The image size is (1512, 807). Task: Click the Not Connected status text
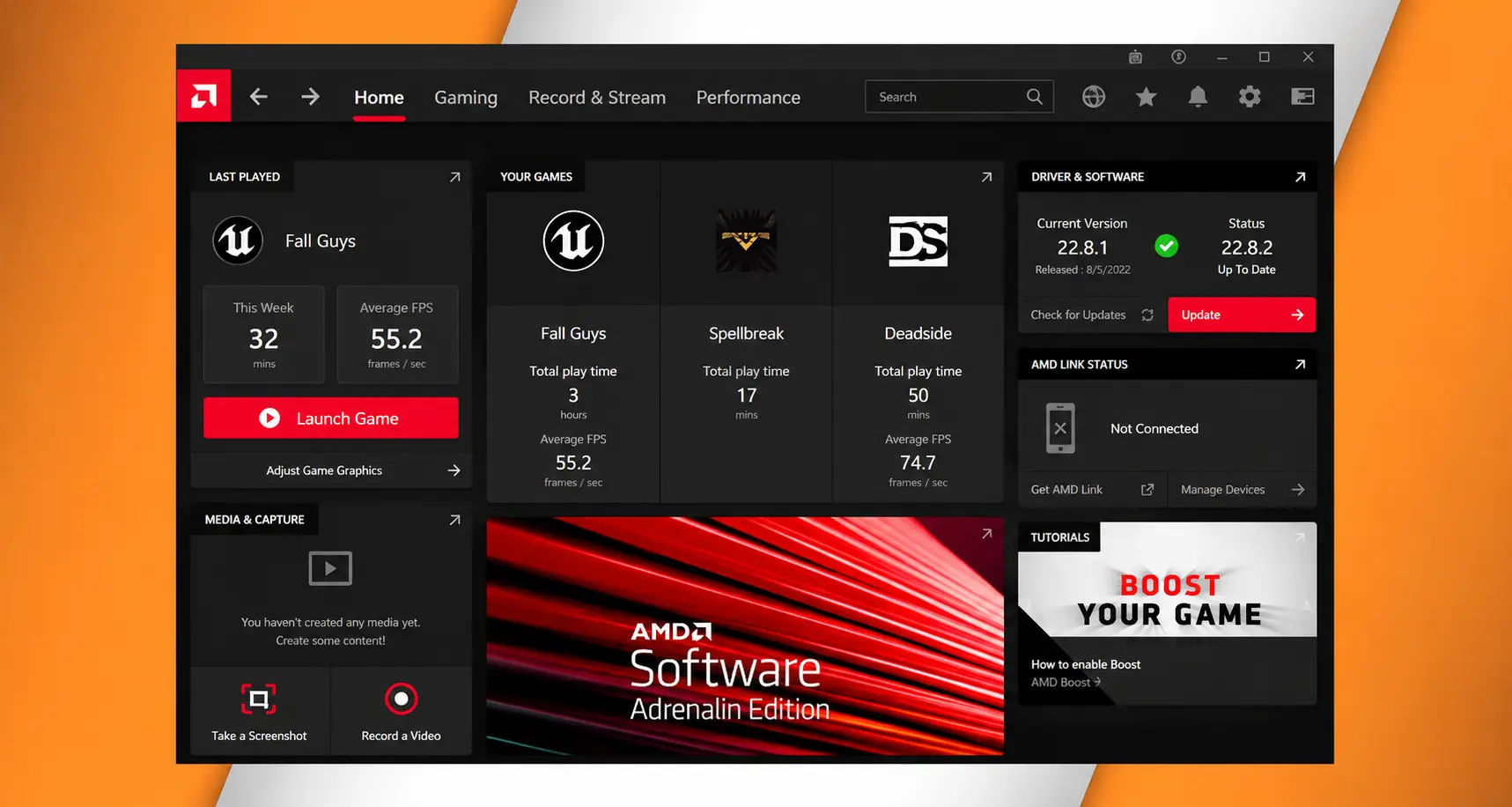pos(1154,428)
